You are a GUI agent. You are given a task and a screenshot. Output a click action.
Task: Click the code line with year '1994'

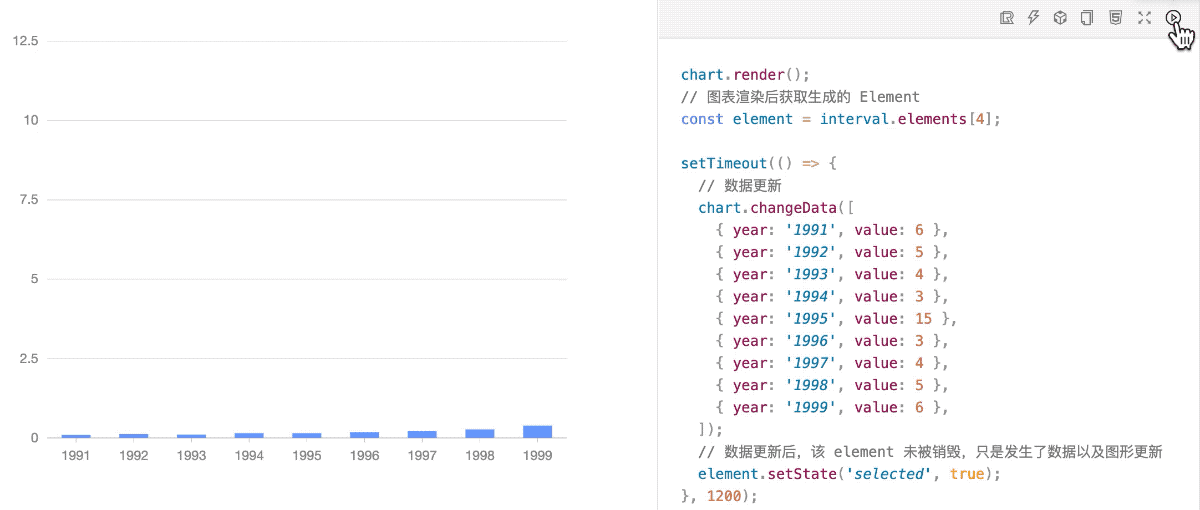pos(832,297)
